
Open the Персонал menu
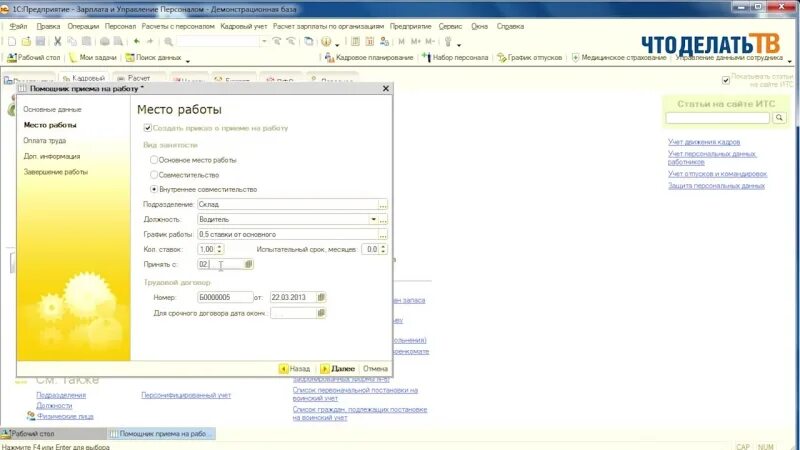(120, 26)
